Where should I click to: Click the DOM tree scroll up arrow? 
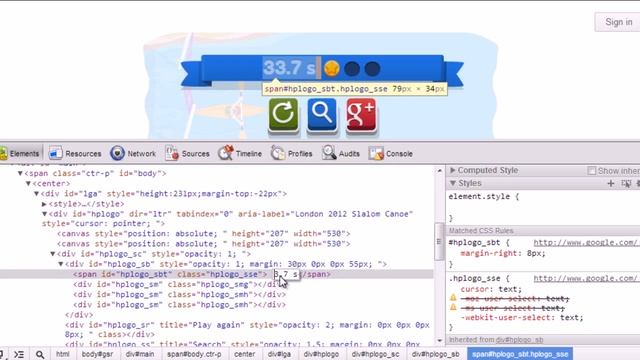tap(440, 171)
